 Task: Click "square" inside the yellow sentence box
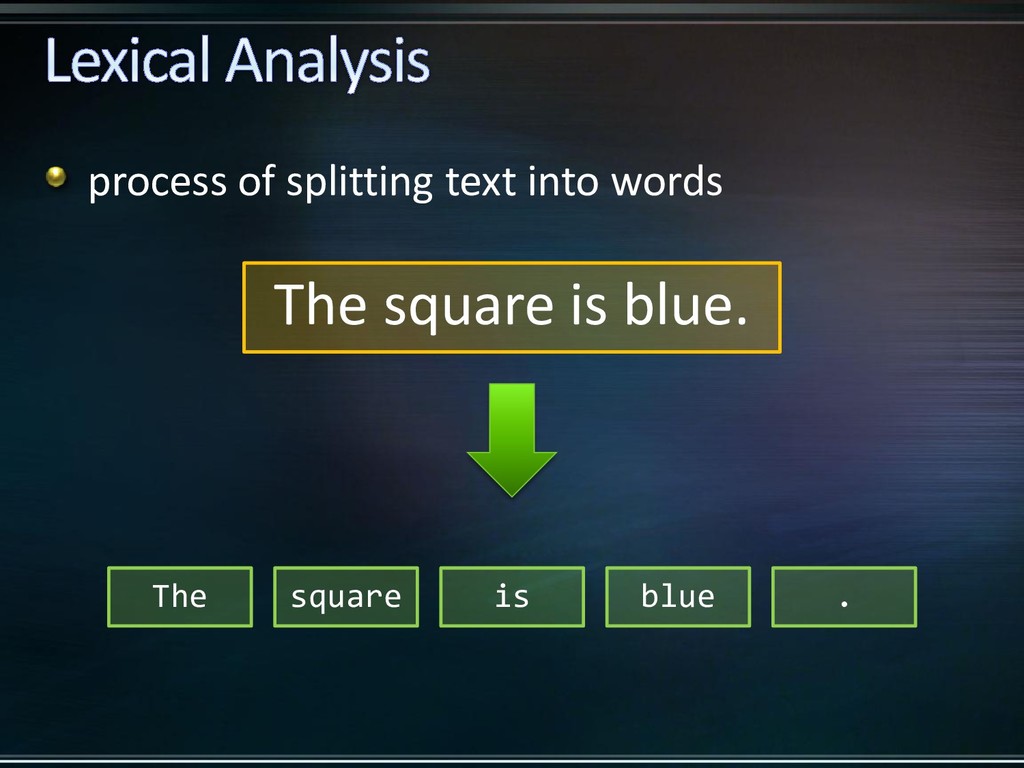click(469, 308)
